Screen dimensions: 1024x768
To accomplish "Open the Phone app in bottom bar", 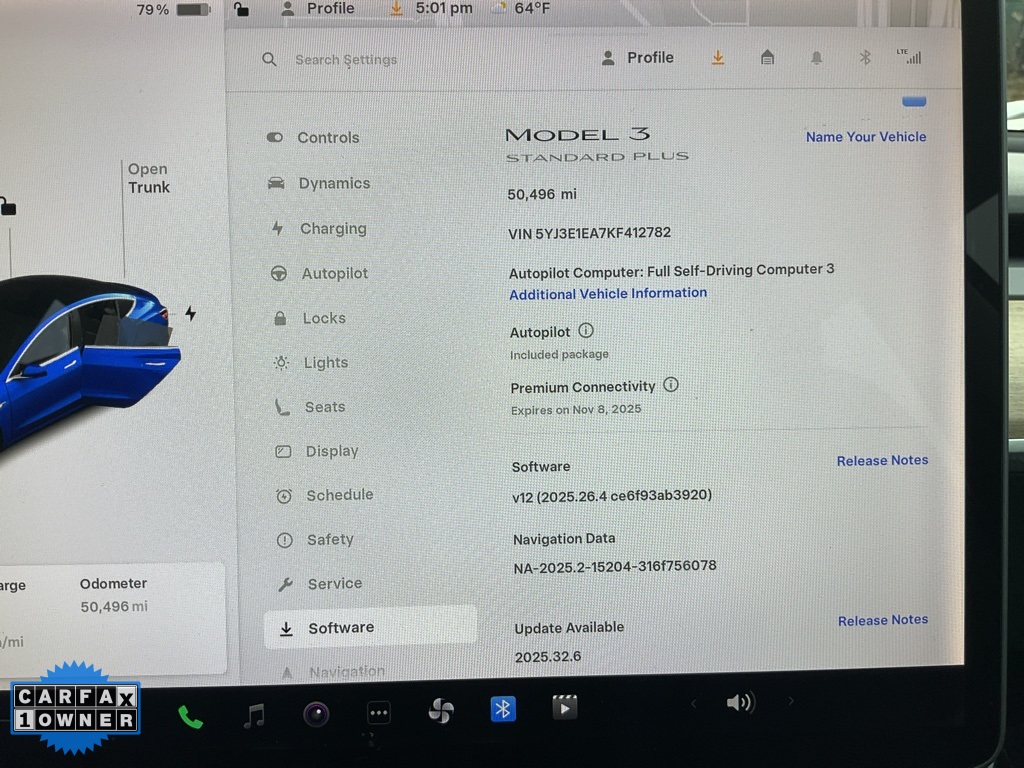I will tap(189, 716).
